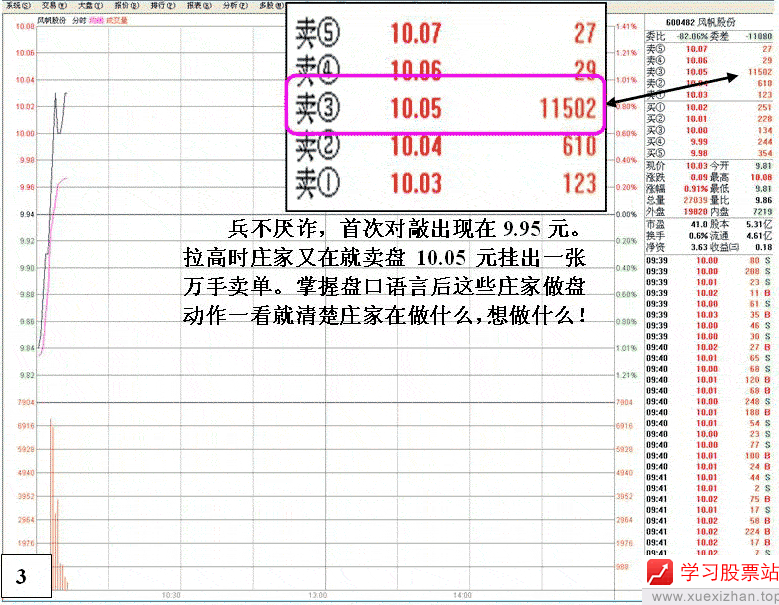Select the 09:41 tick with volume 224 B

coord(709,531)
